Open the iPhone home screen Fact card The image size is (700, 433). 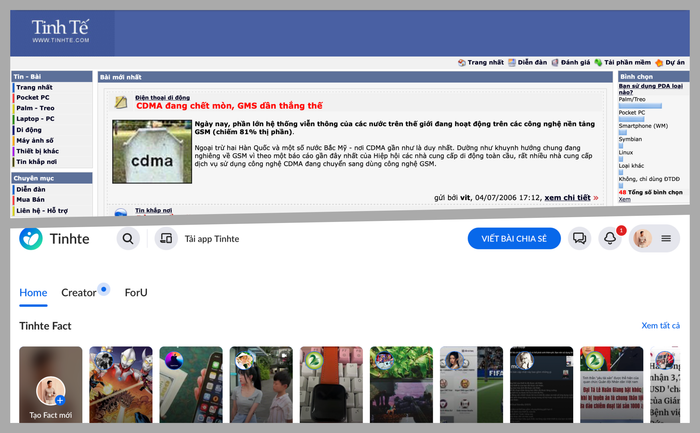(191, 385)
